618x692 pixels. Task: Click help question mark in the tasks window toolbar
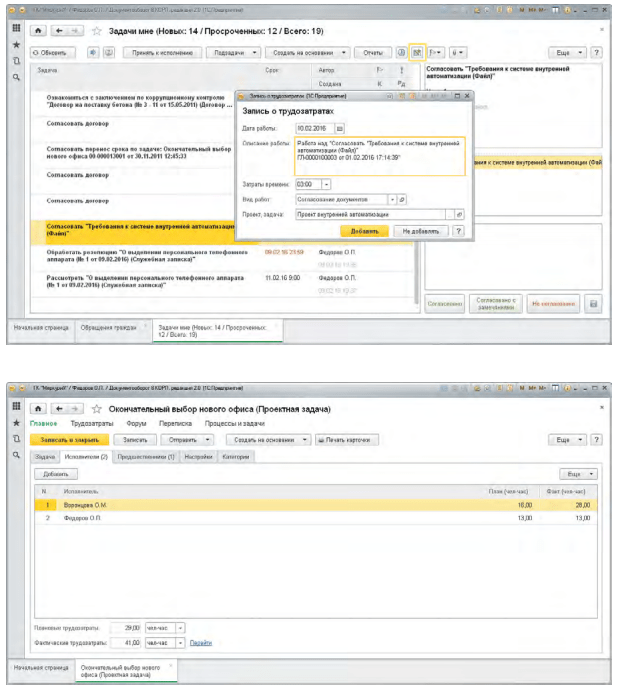click(596, 53)
